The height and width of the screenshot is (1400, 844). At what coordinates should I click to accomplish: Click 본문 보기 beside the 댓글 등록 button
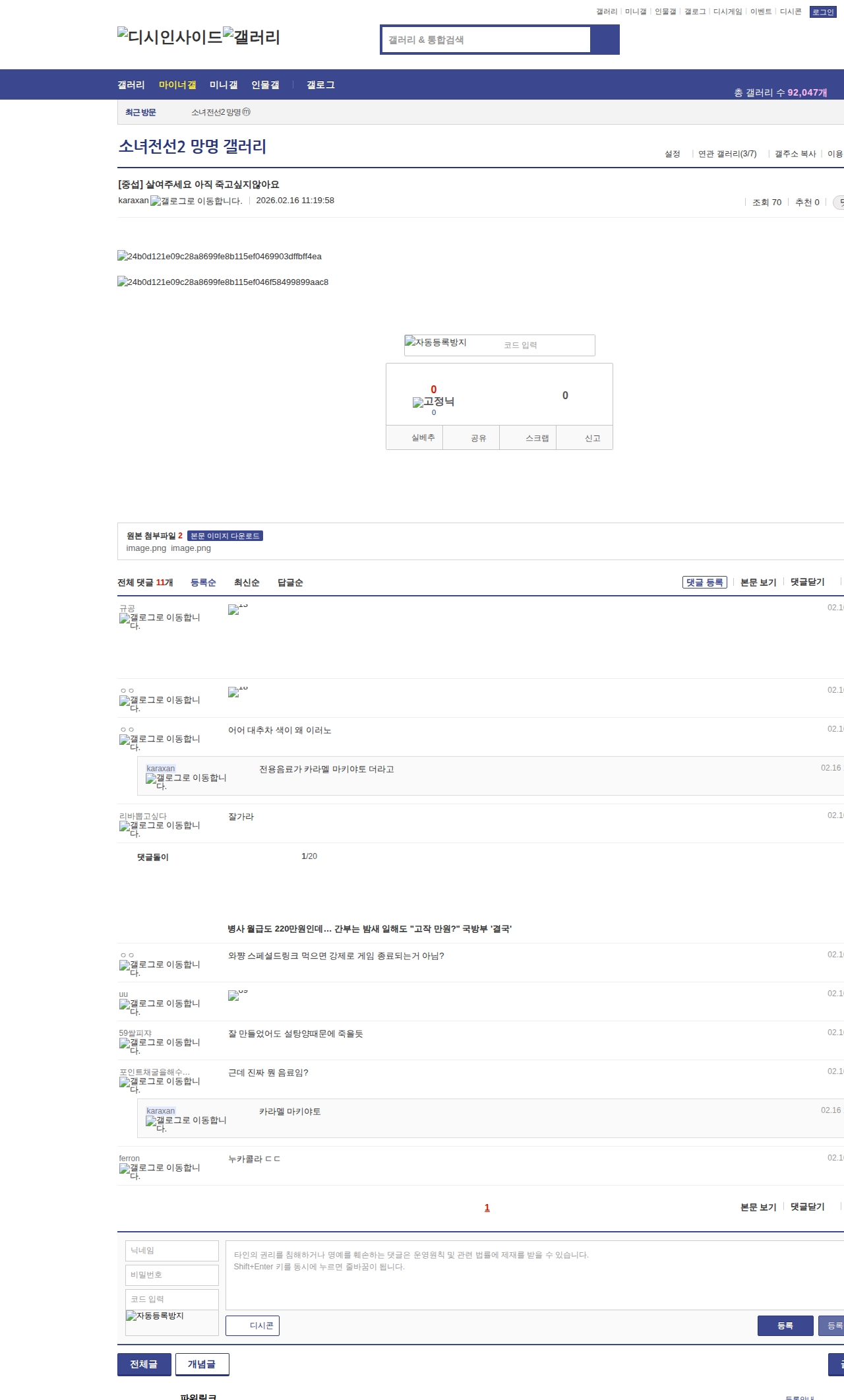[758, 583]
